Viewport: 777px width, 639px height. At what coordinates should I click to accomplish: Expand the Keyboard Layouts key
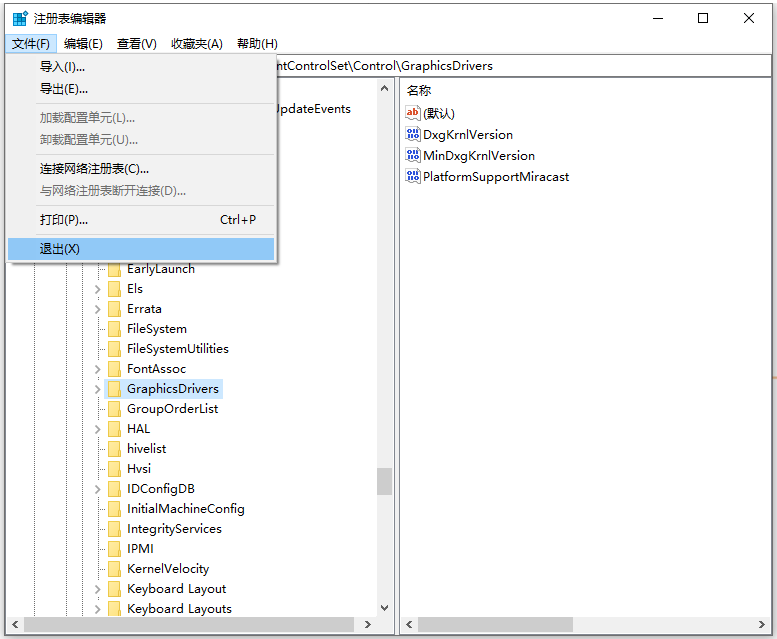[x=98, y=609]
